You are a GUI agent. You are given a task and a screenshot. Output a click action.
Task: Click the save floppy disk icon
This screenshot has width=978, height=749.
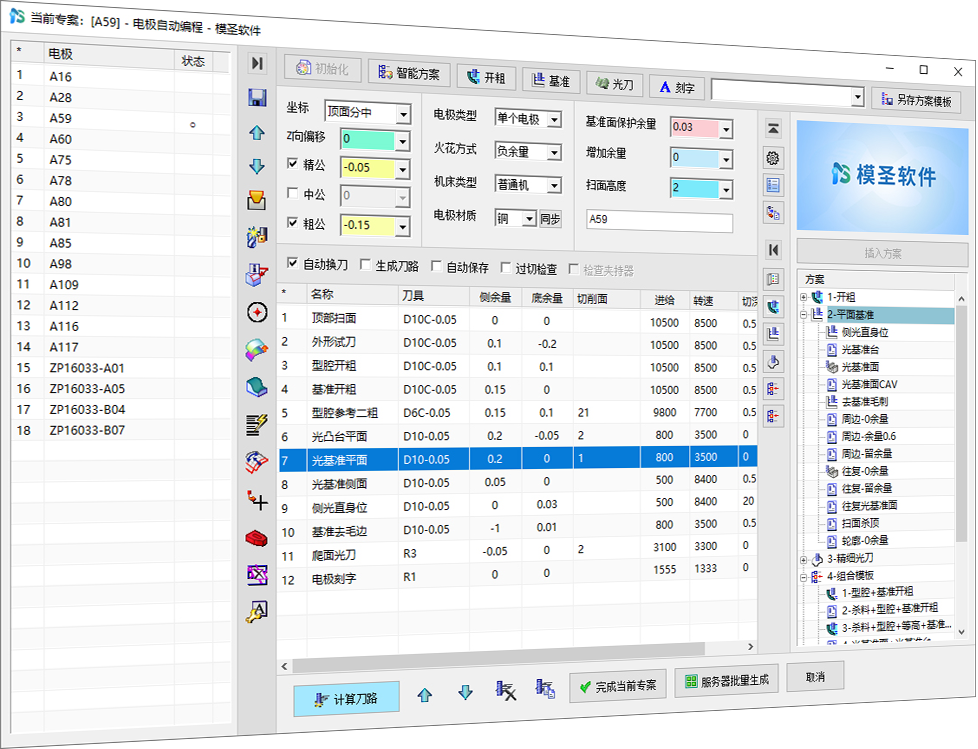pyautogui.click(x=257, y=97)
